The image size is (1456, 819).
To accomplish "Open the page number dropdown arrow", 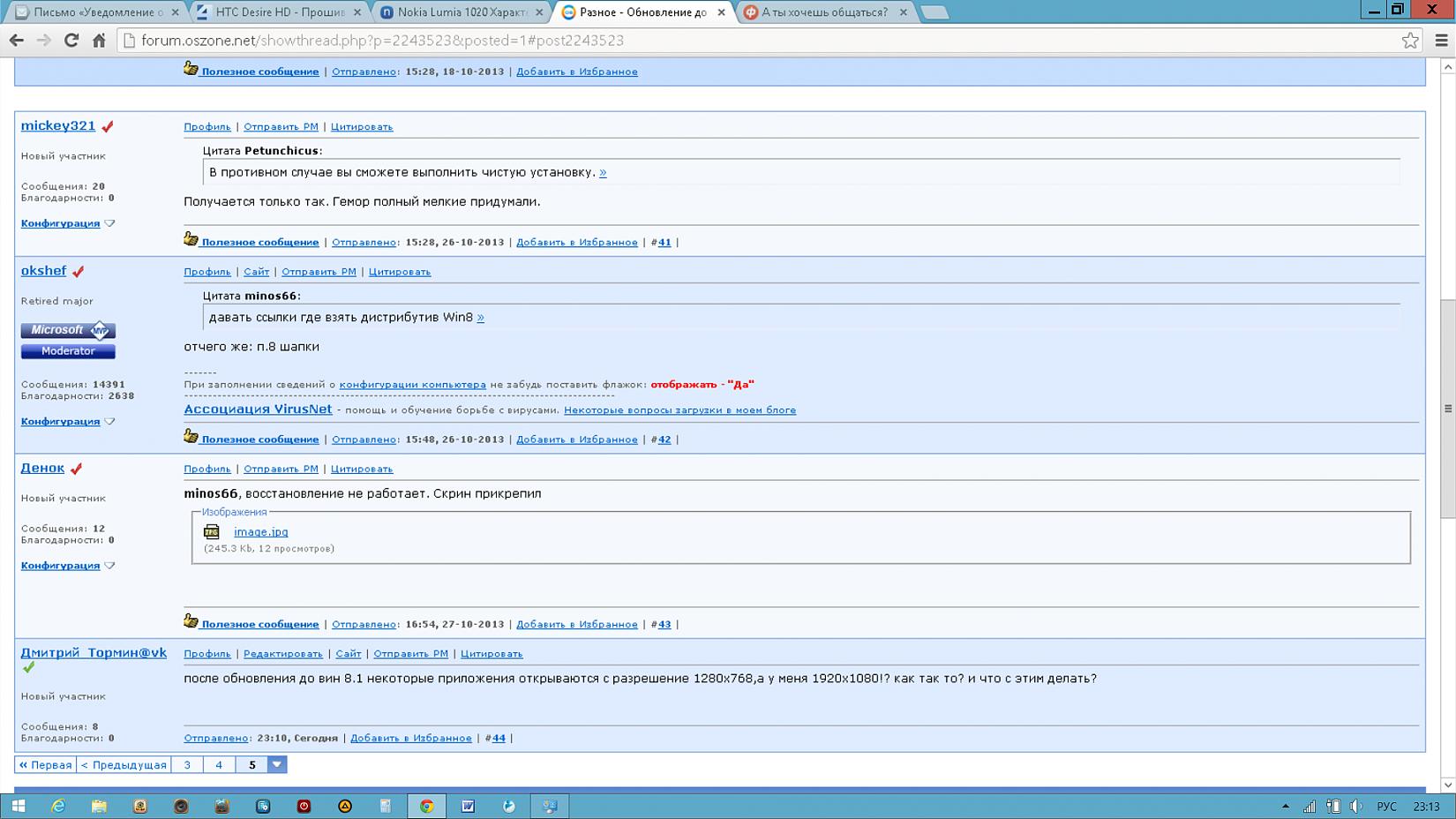I will 277,764.
